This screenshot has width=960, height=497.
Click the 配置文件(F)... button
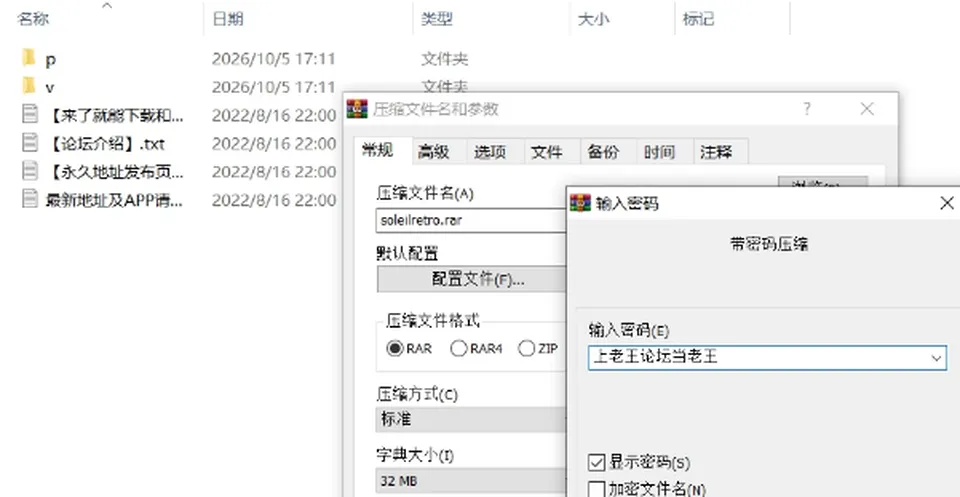pyautogui.click(x=471, y=279)
